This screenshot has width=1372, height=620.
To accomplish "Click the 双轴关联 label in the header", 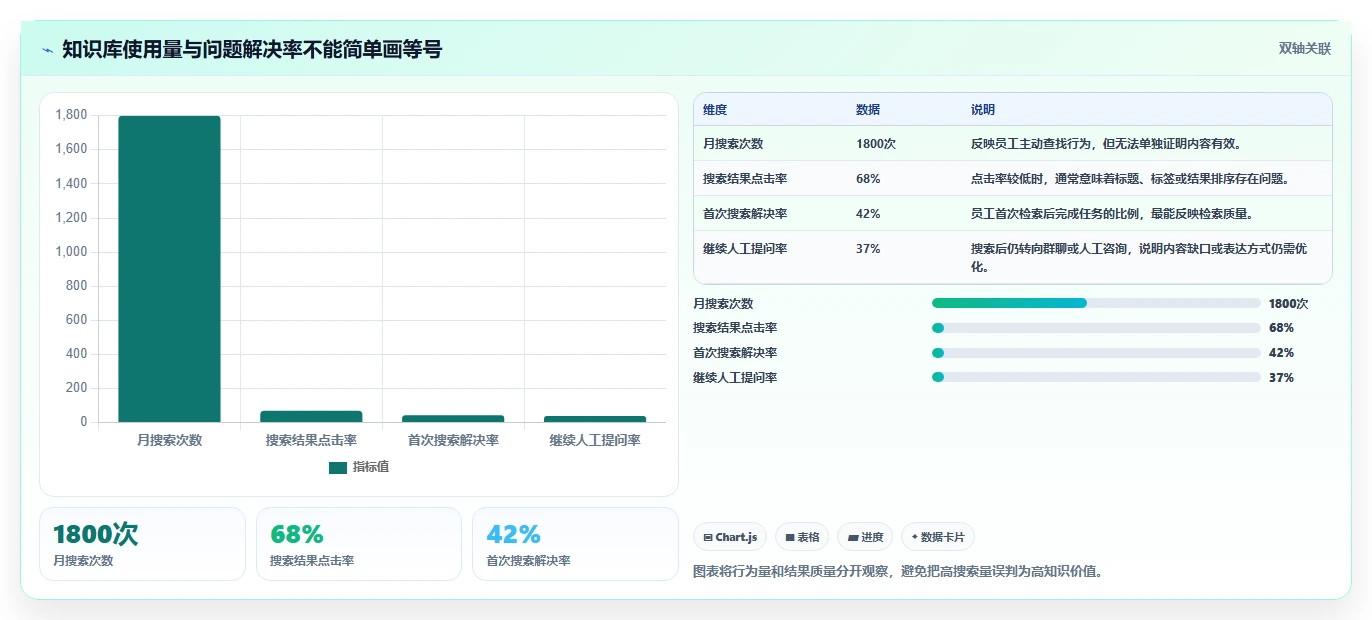I will 1305,49.
